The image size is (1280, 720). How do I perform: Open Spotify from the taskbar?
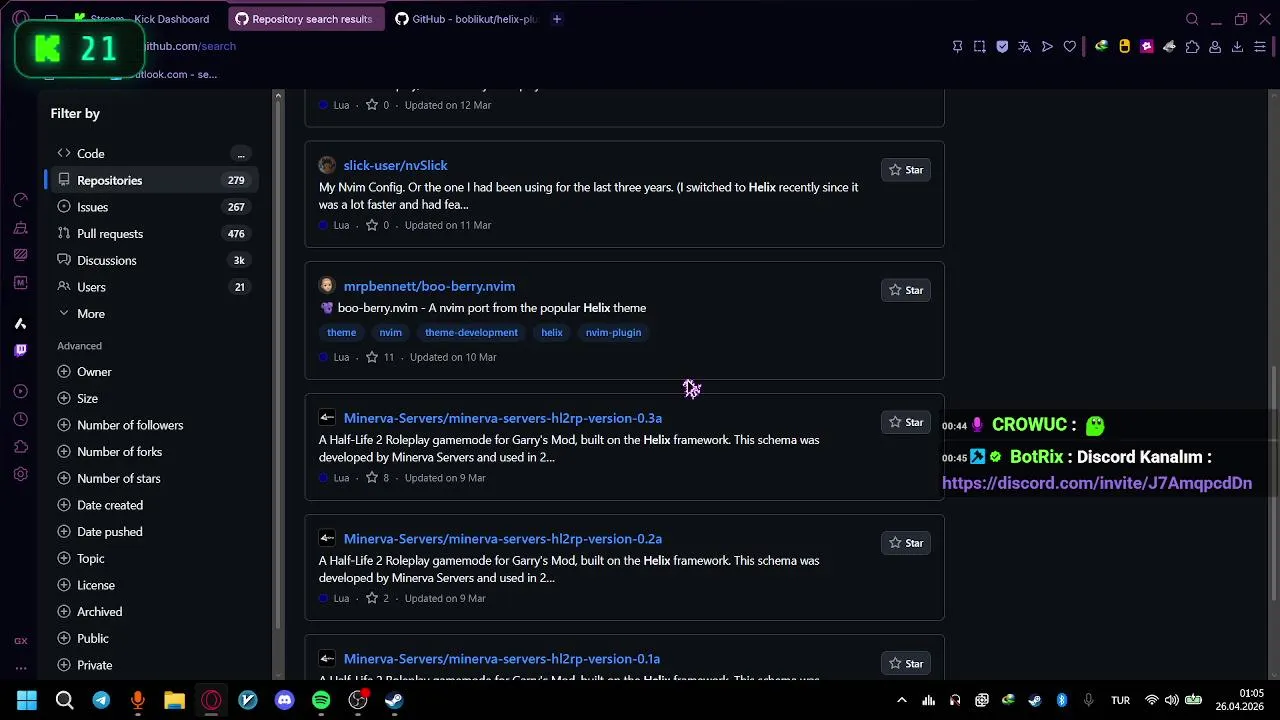321,700
